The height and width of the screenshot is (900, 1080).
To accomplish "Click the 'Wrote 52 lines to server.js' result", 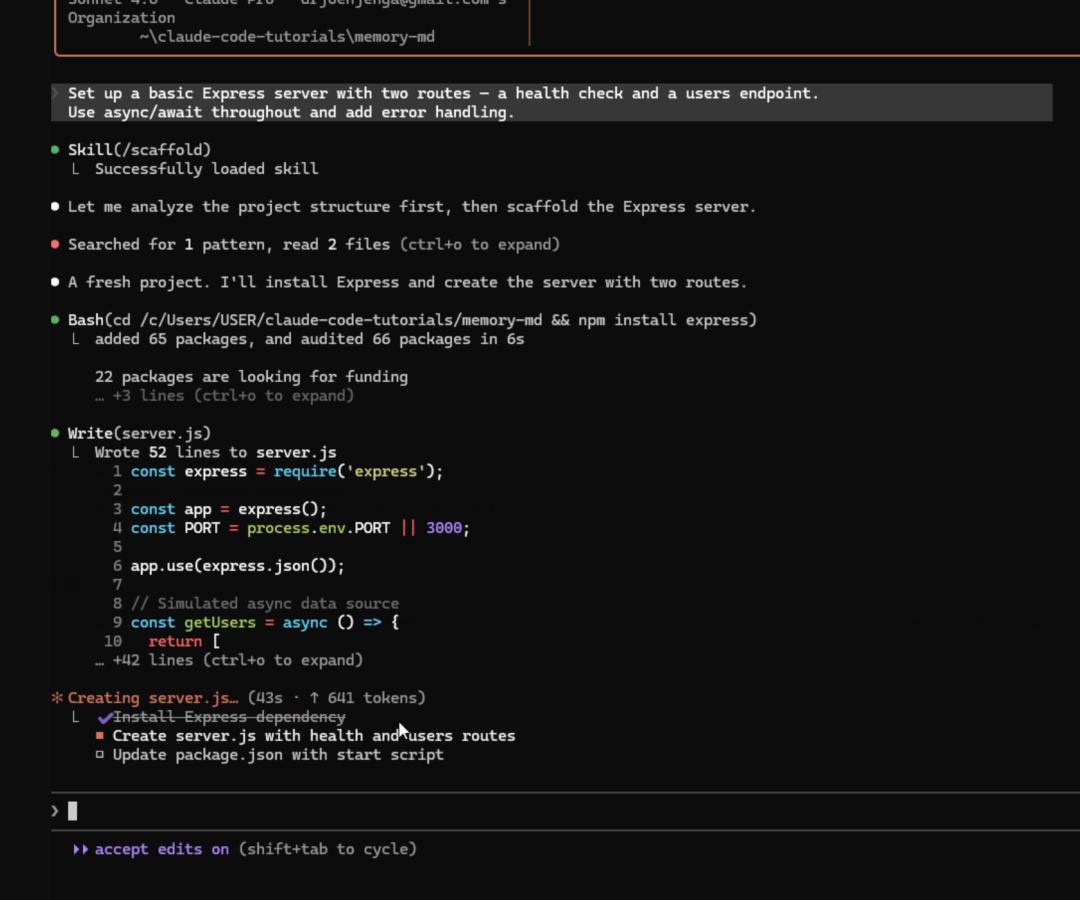I will [x=215, y=452].
